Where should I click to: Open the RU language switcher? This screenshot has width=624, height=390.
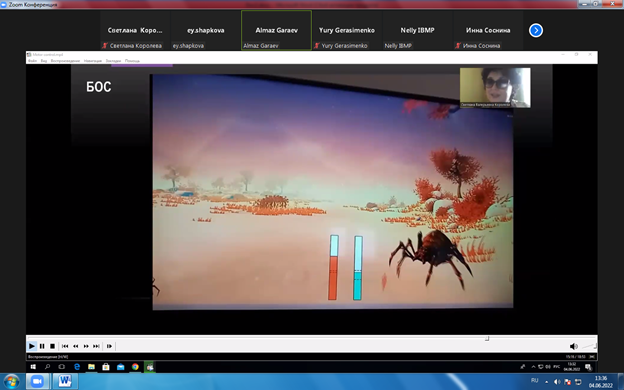point(534,381)
